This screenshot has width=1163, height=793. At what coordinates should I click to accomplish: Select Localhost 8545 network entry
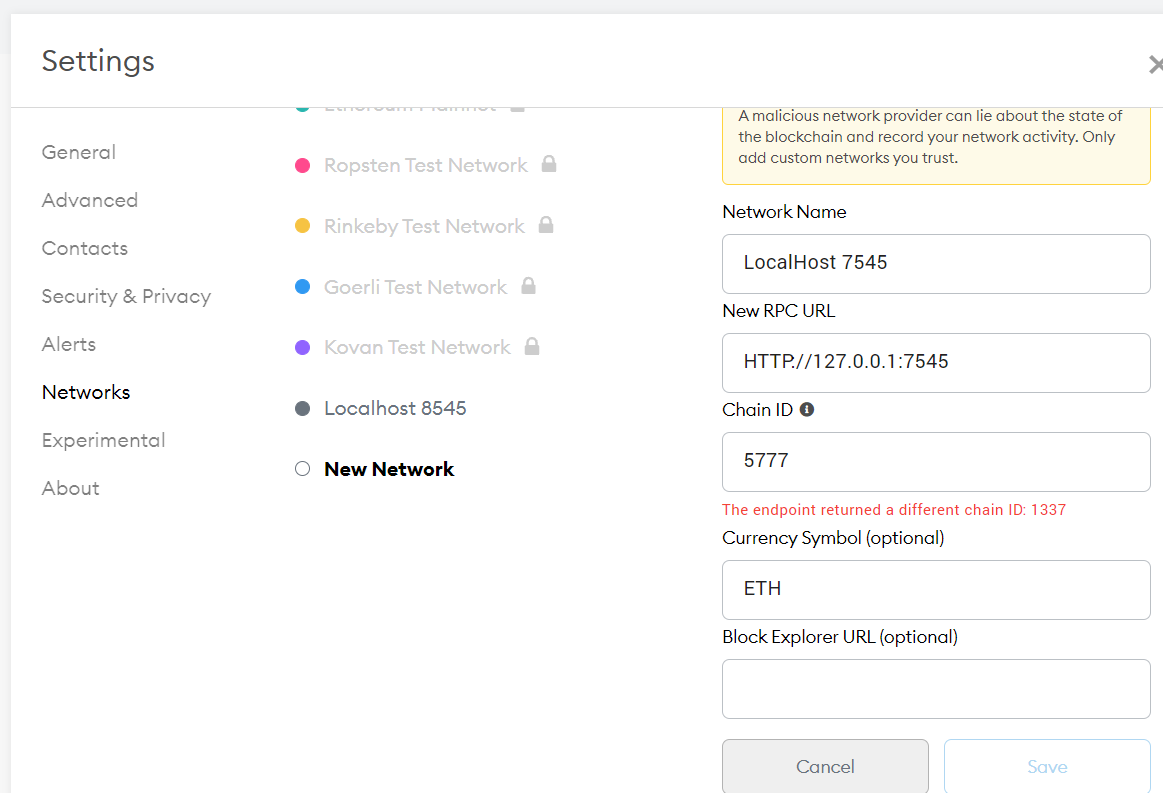395,408
